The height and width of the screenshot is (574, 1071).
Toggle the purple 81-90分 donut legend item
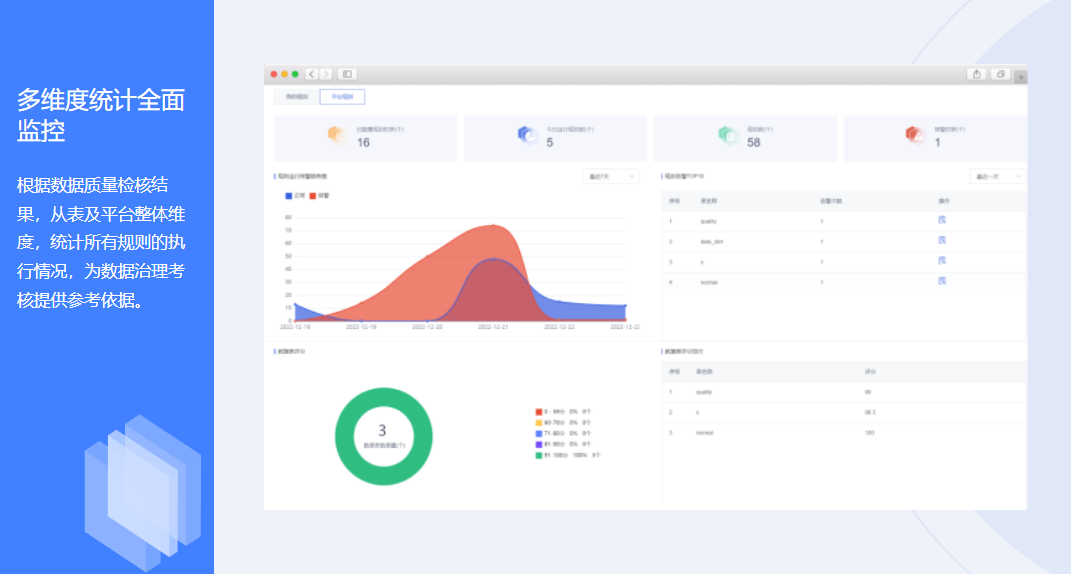point(563,444)
